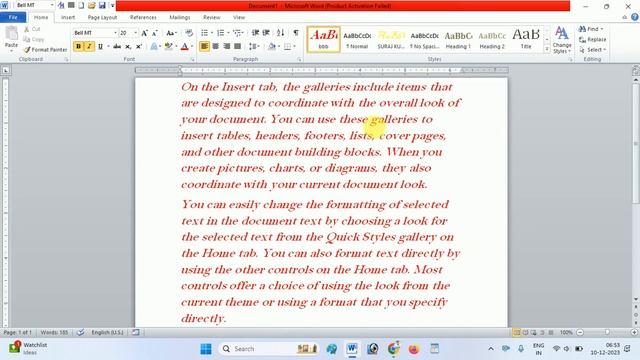Viewport: 640px width, 360px height.
Task: Click Bullets list icon
Action: click(x=204, y=33)
